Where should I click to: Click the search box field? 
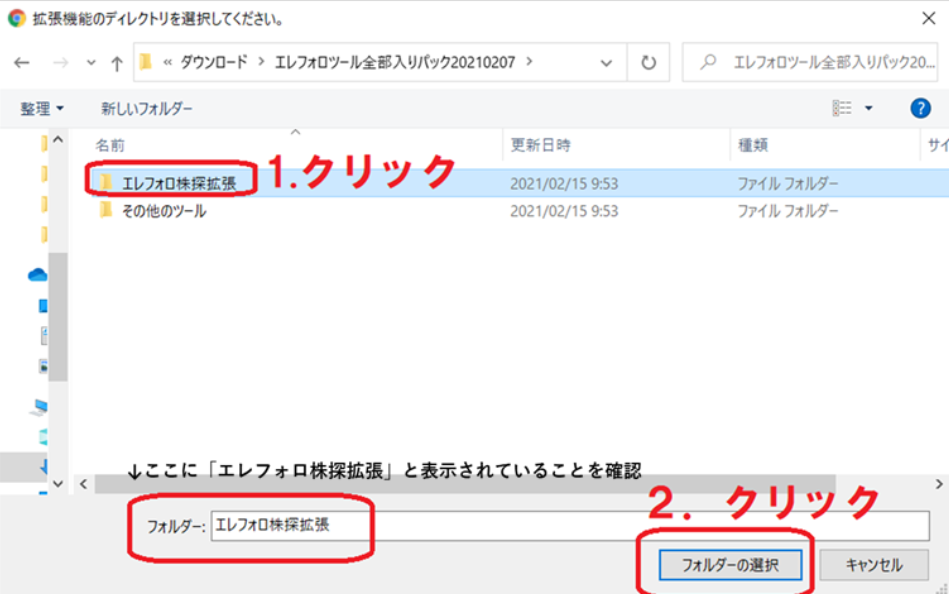pos(810,62)
